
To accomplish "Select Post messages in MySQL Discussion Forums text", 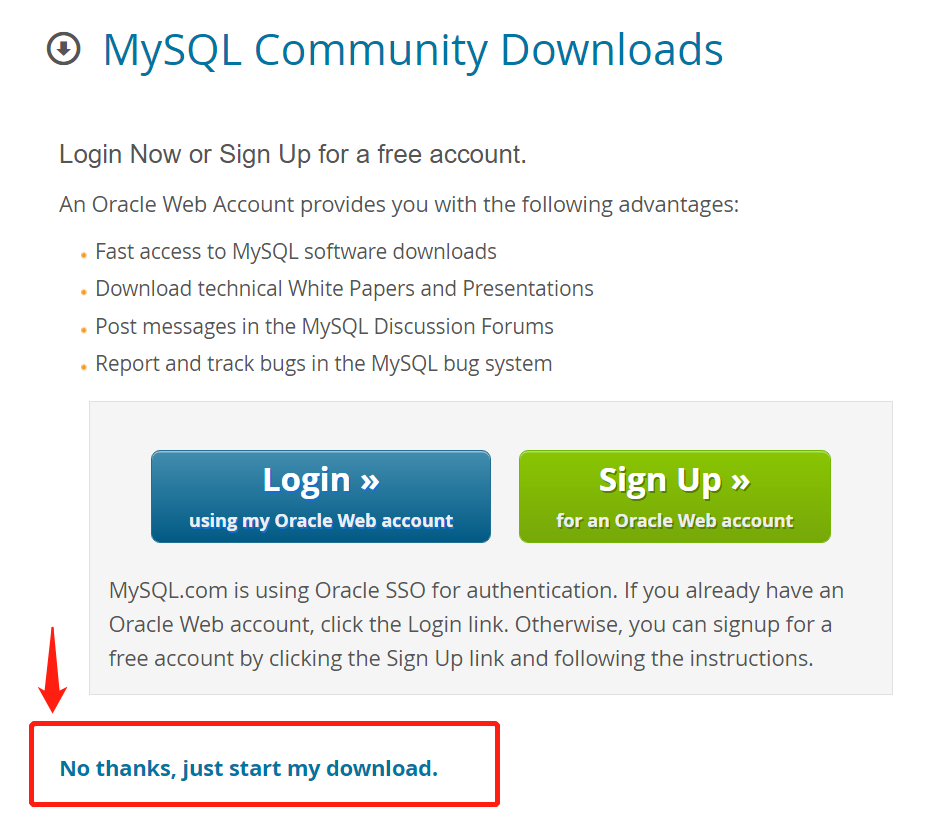I will 324,327.
